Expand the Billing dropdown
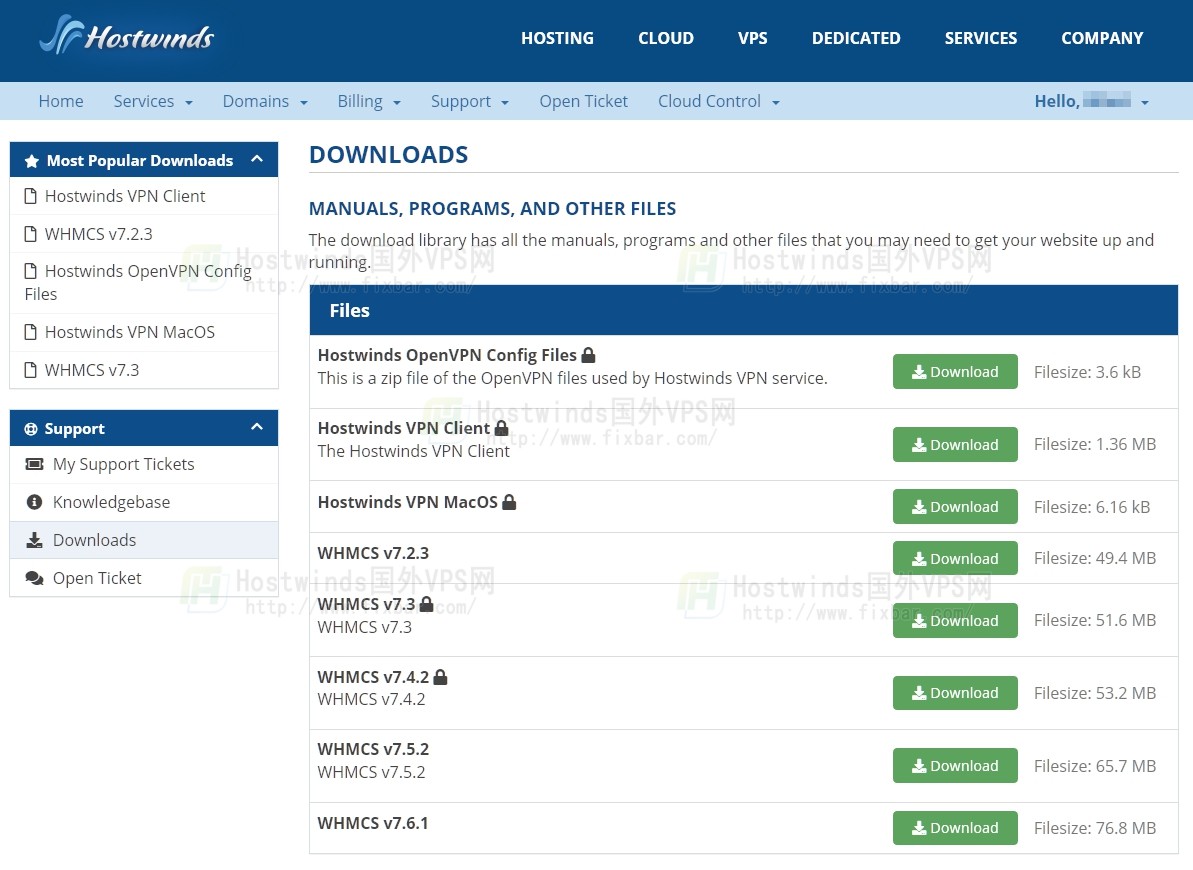The width and height of the screenshot is (1193, 870). 369,101
